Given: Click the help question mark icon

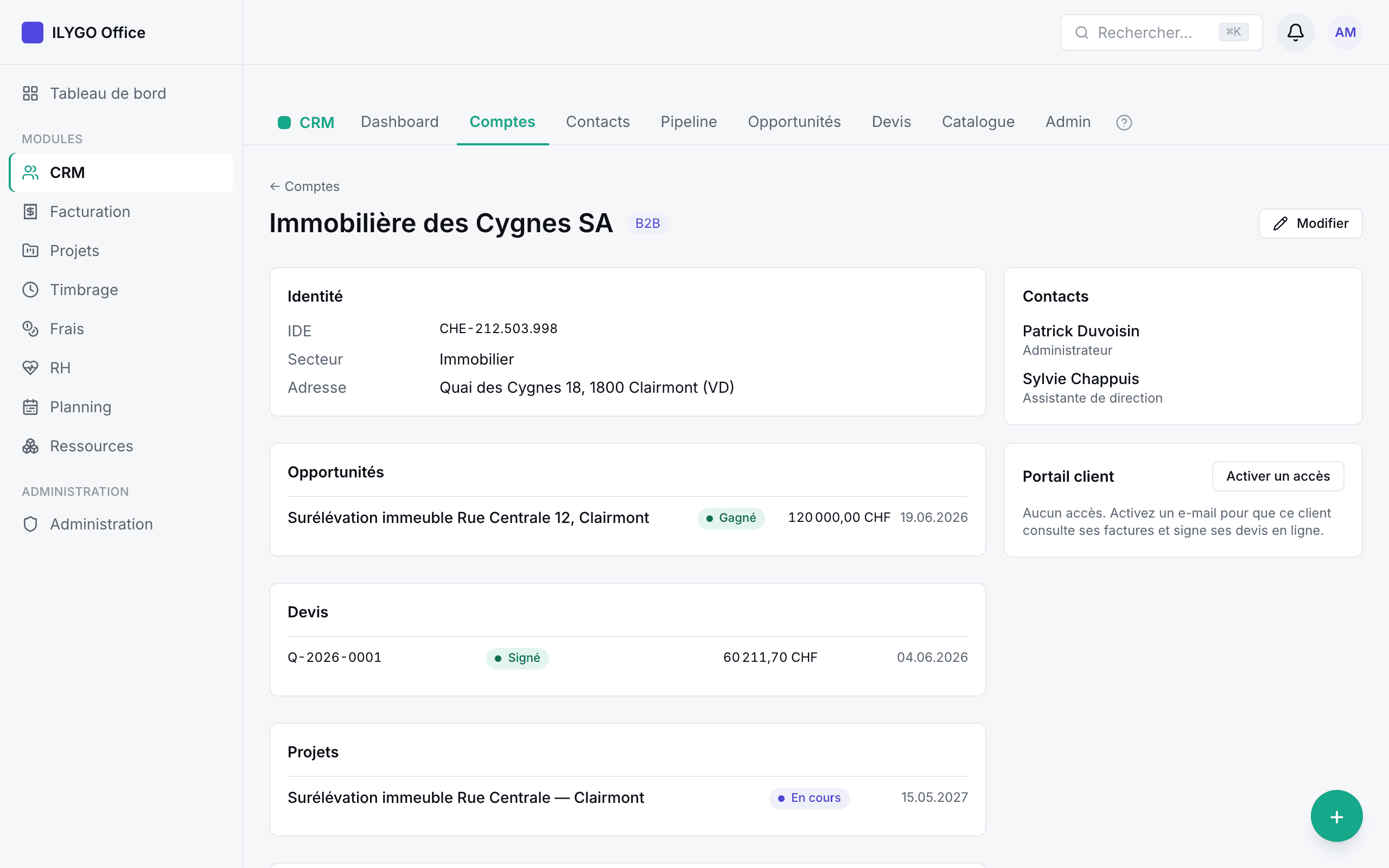Looking at the screenshot, I should 1124,122.
